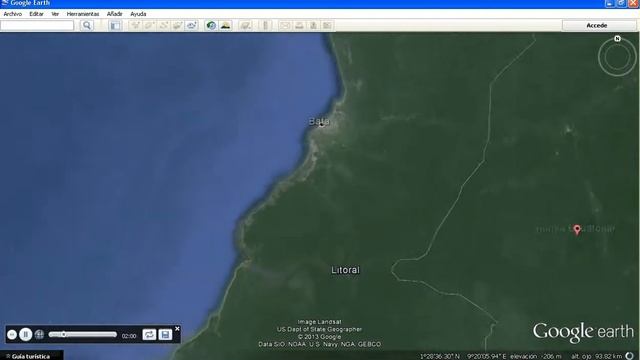Rewind the tour playback

[12, 335]
